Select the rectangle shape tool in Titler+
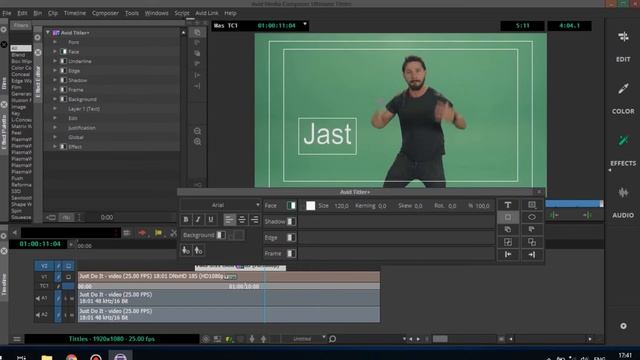 508,217
